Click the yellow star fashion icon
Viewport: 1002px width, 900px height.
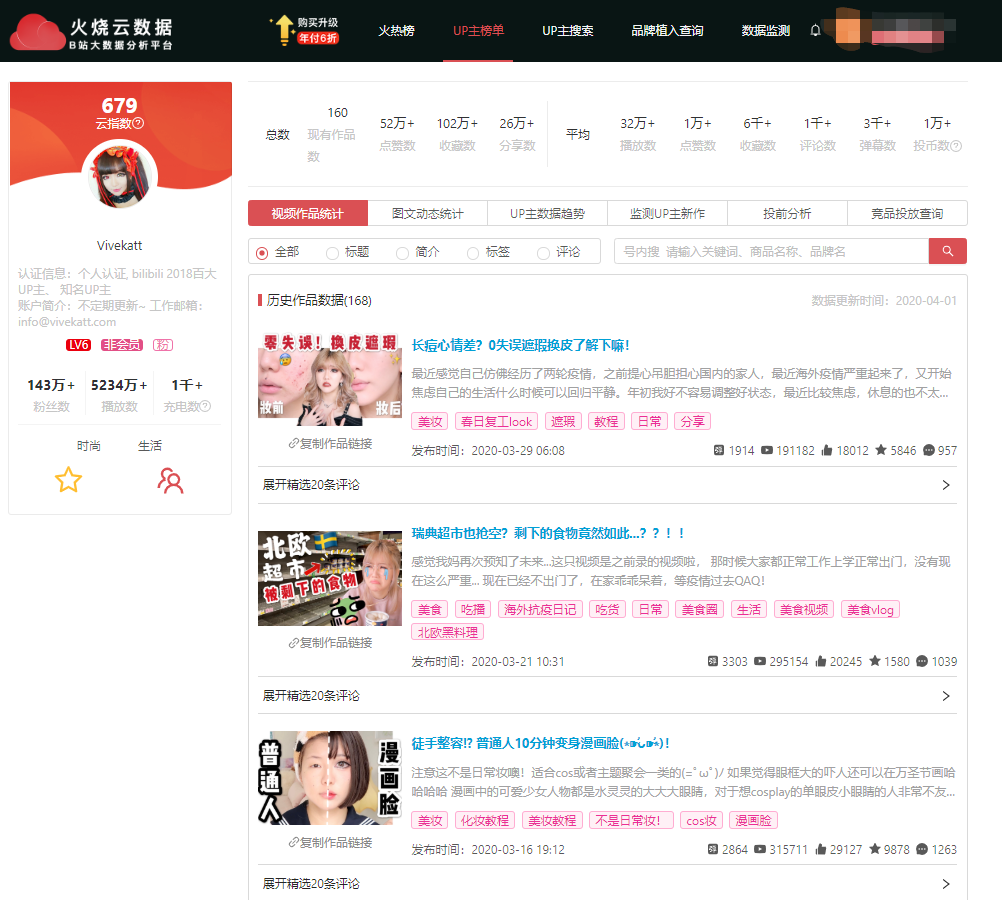68,480
